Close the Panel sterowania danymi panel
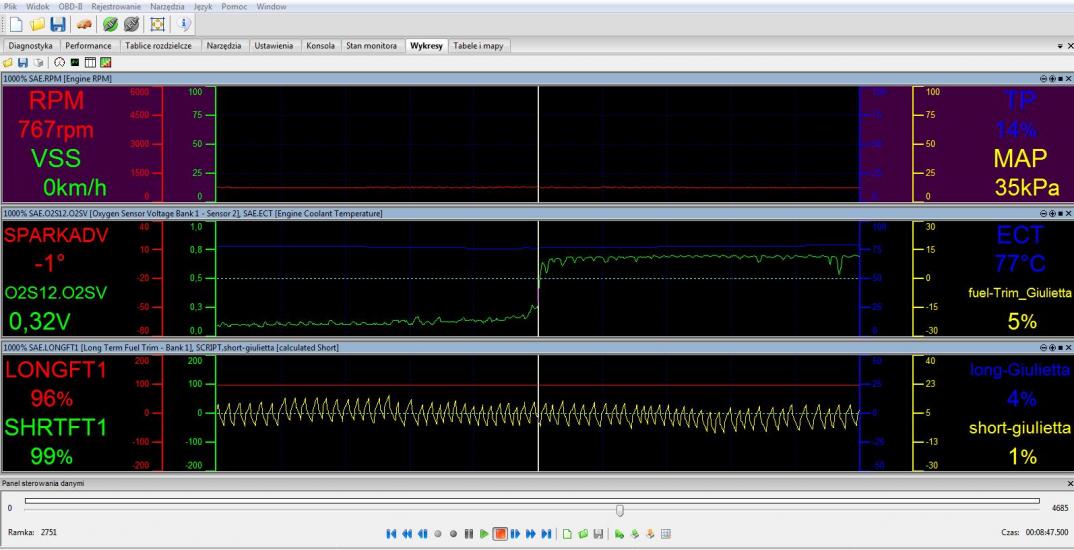This screenshot has width=1074, height=550. pyautogui.click(x=1068, y=483)
